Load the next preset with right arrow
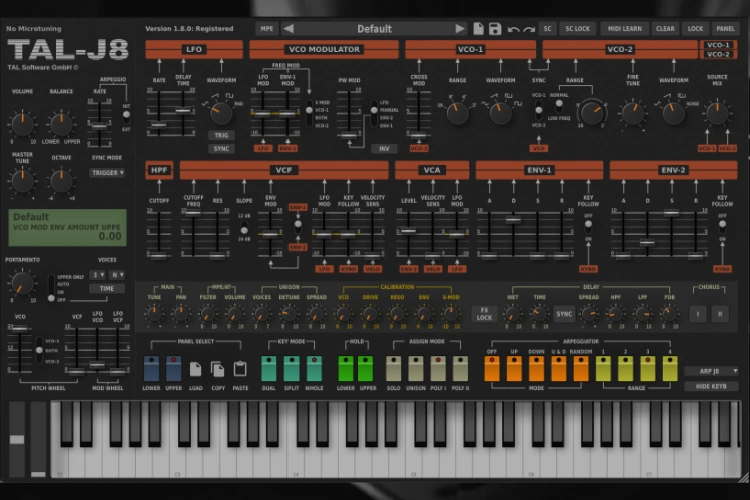The image size is (750, 500). pos(460,29)
